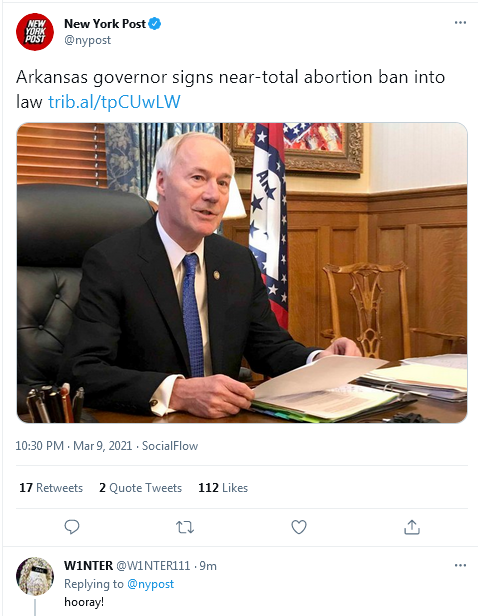Click the retweet arrows icon
478x616 pixels.
(x=185, y=527)
